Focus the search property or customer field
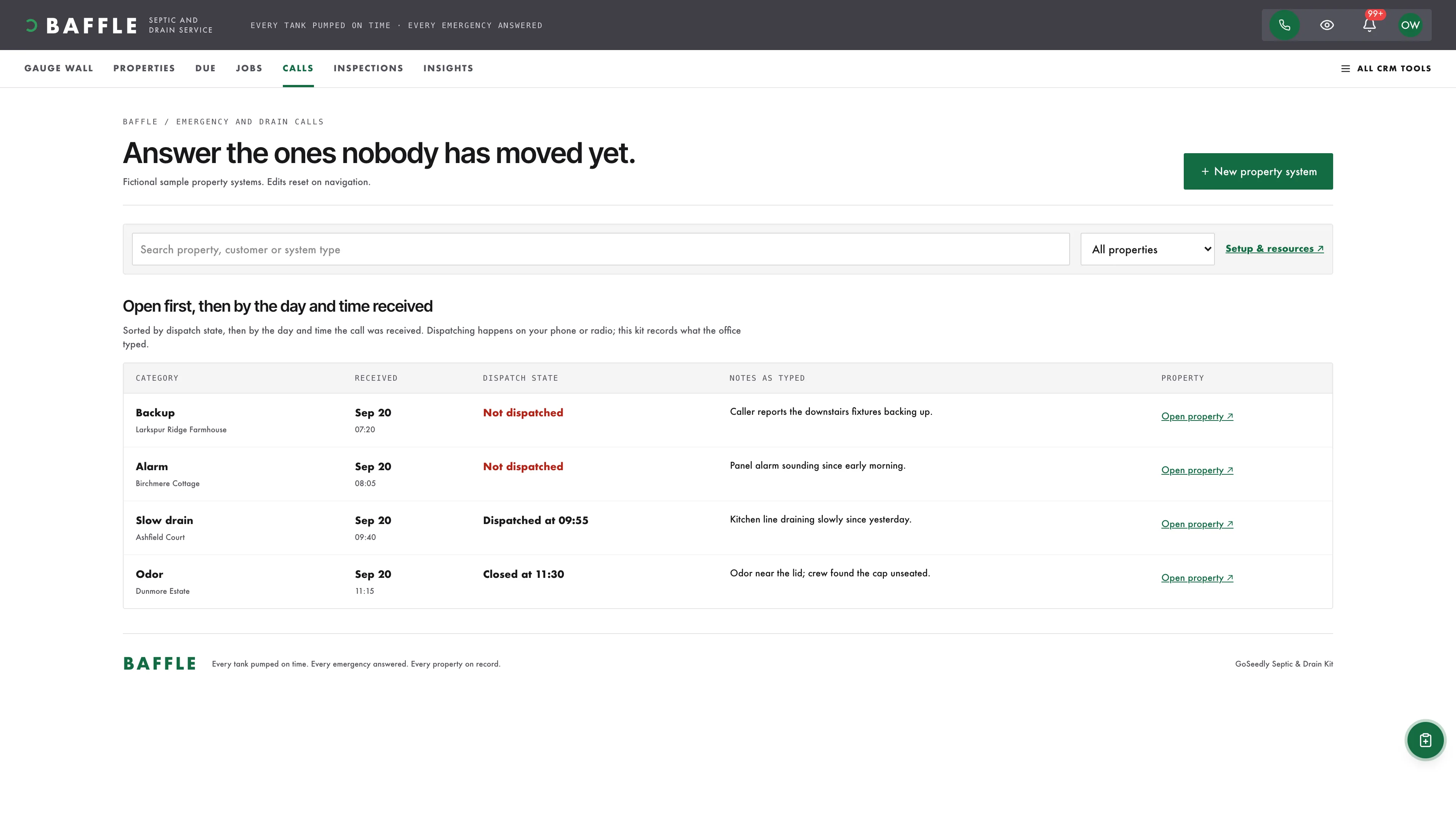Viewport: 1456px width, 819px height. (601, 249)
